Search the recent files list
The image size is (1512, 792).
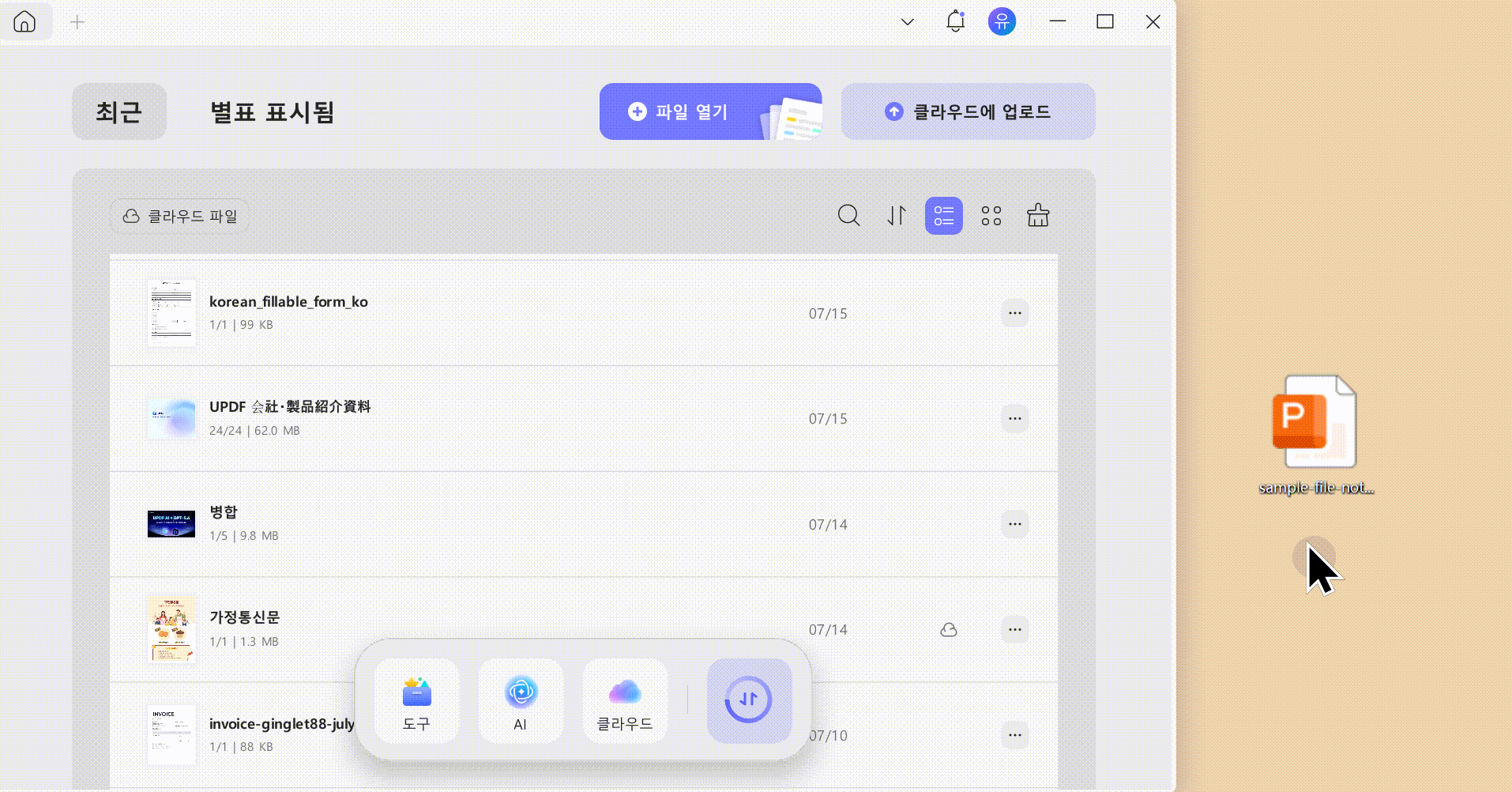pyautogui.click(x=848, y=215)
